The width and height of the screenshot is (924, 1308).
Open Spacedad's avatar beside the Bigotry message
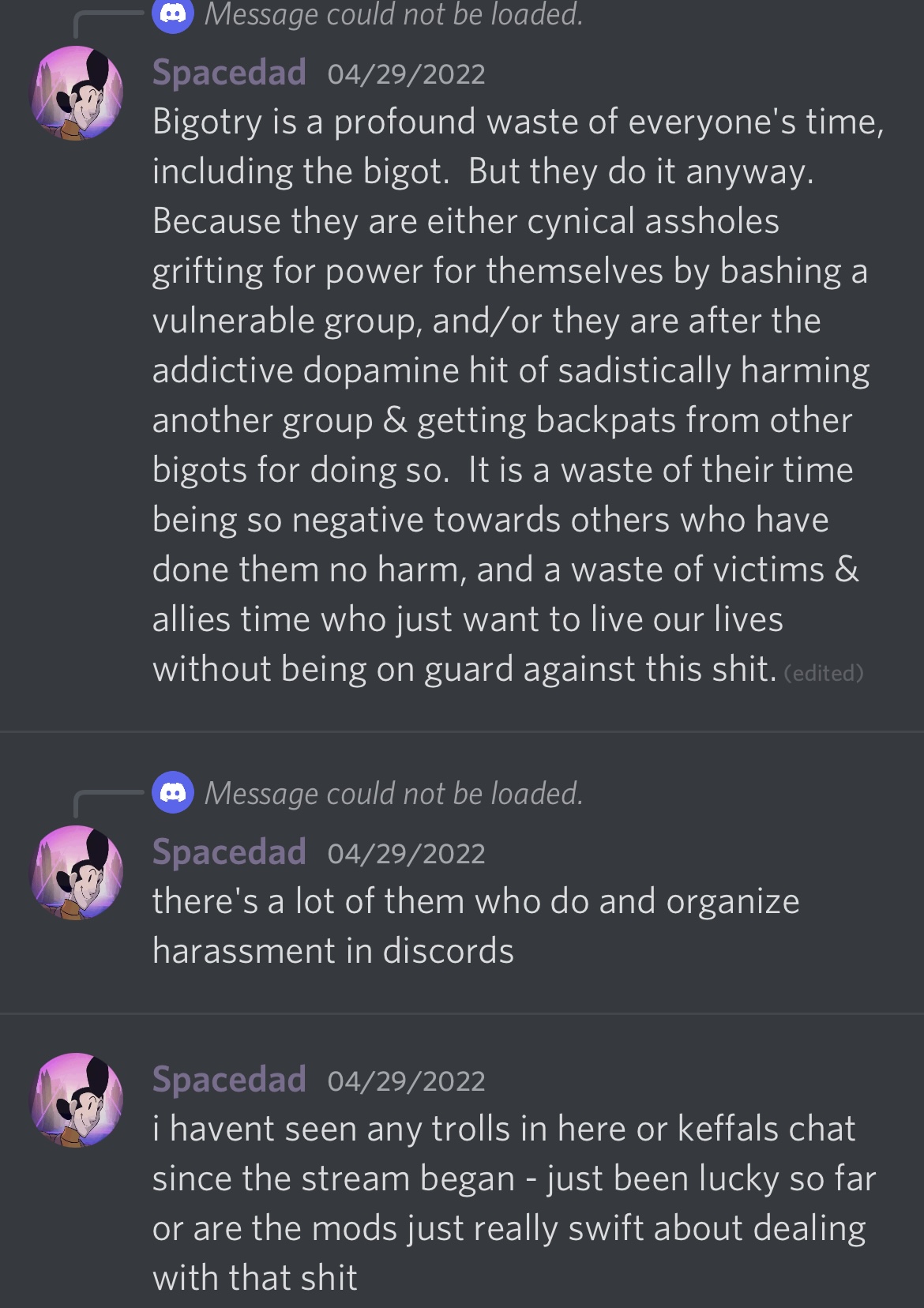tap(77, 93)
